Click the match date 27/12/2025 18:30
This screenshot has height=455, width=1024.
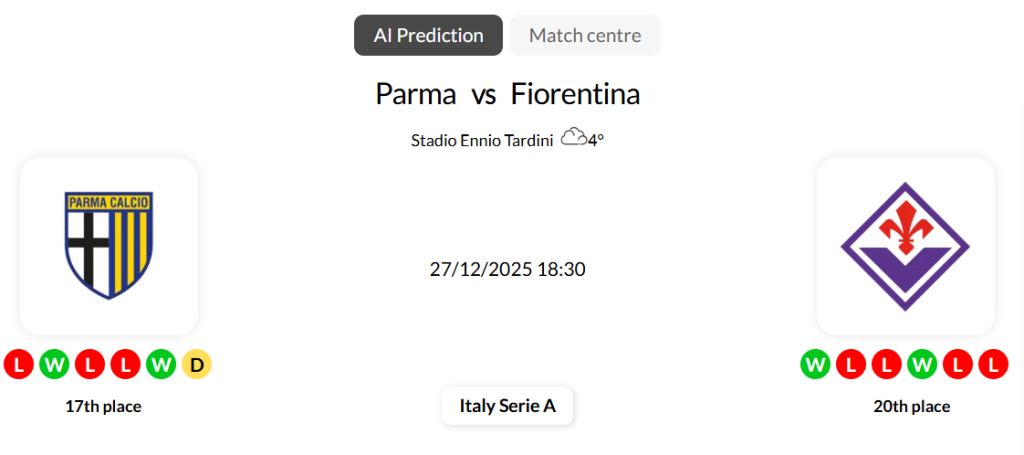coord(507,269)
